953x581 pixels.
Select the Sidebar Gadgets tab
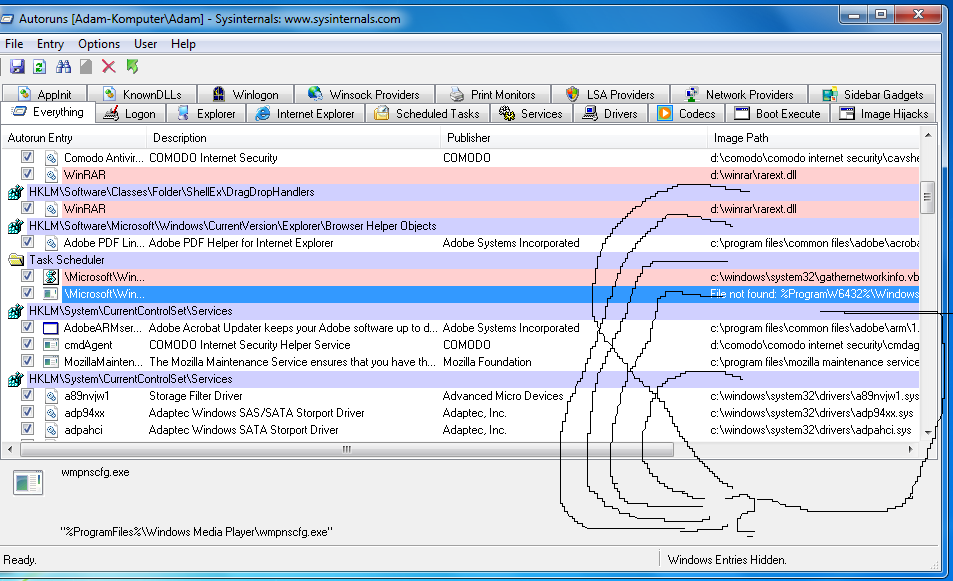click(x=873, y=94)
